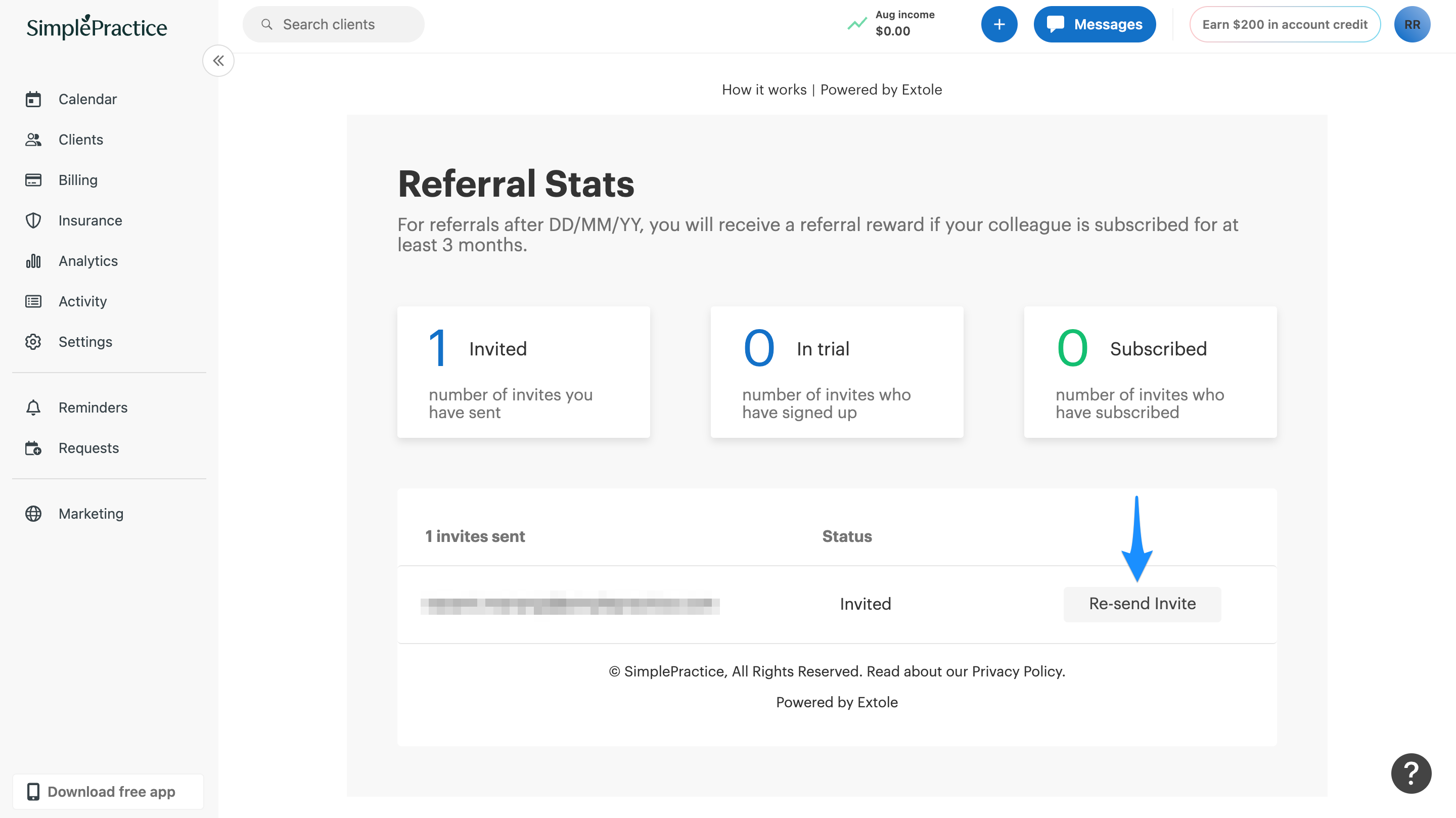Open Messages
The height and width of the screenshot is (818, 1456).
[x=1094, y=24]
